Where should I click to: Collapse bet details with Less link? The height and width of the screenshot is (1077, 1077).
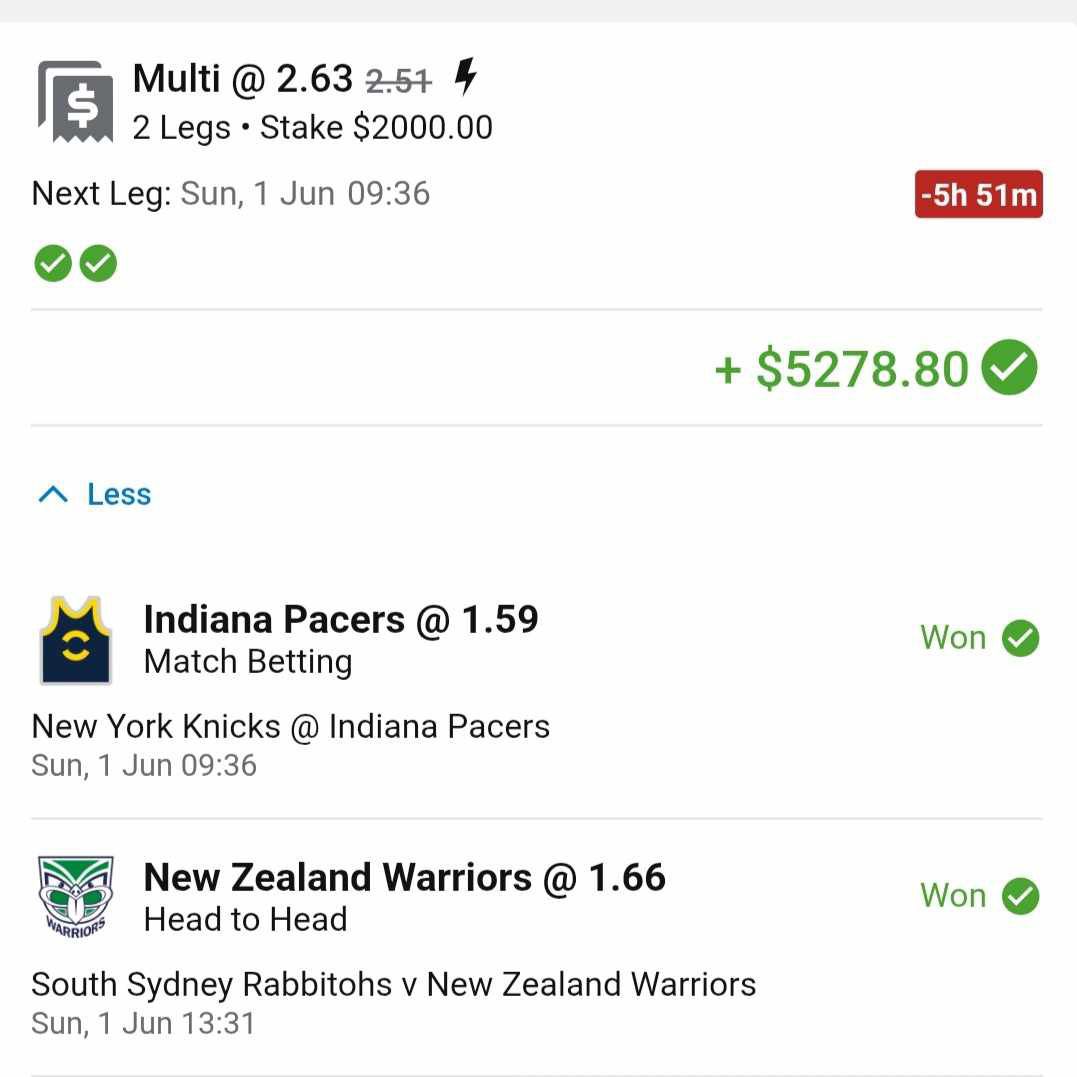coord(118,494)
